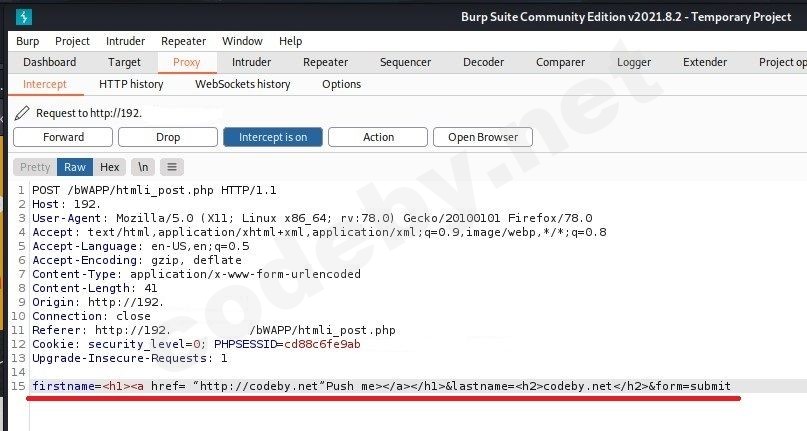Image resolution: width=807 pixels, height=431 pixels.
Task: Expand the Window menu
Action: 242,41
